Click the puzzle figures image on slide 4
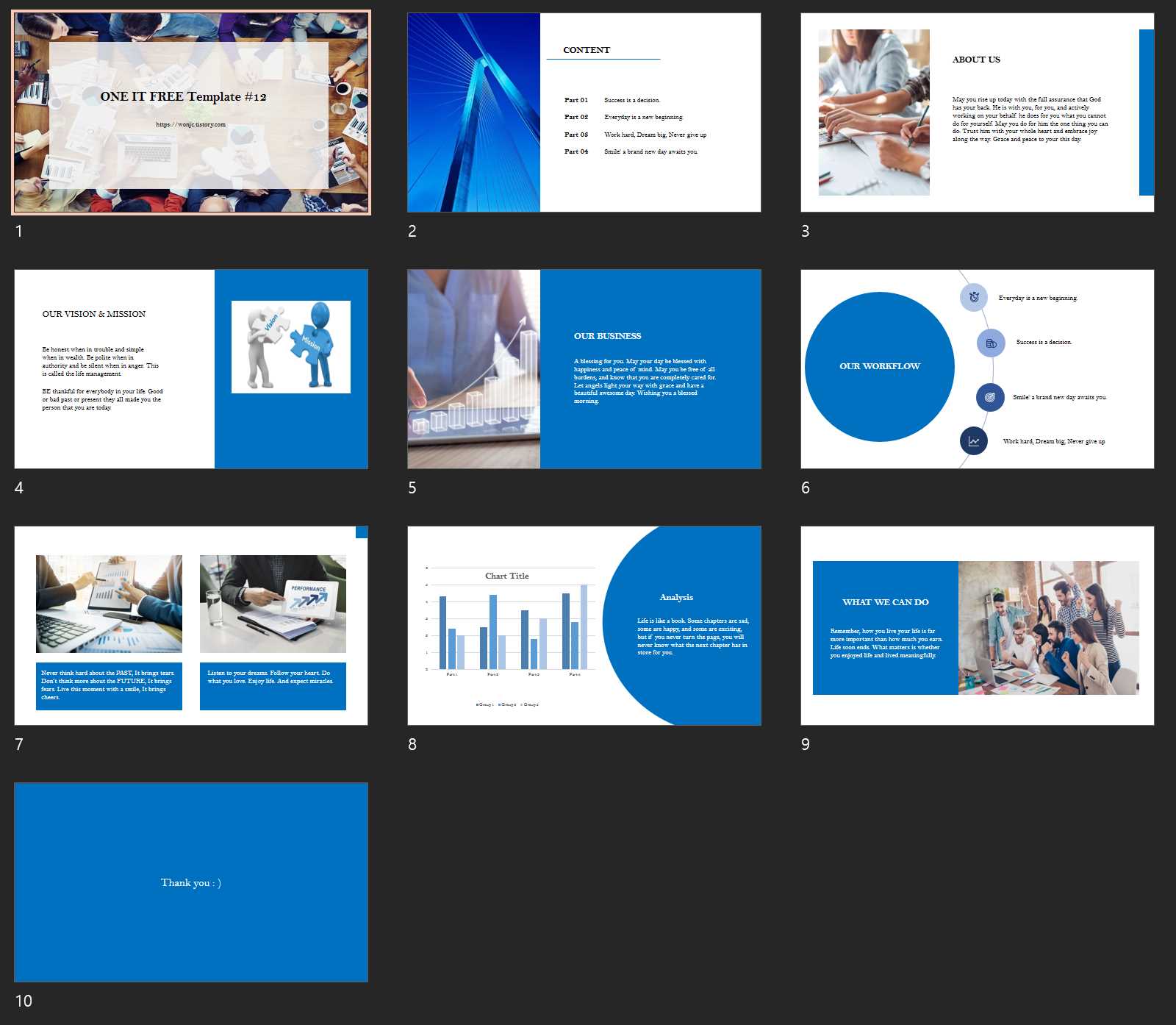1176x1025 pixels. coord(291,347)
